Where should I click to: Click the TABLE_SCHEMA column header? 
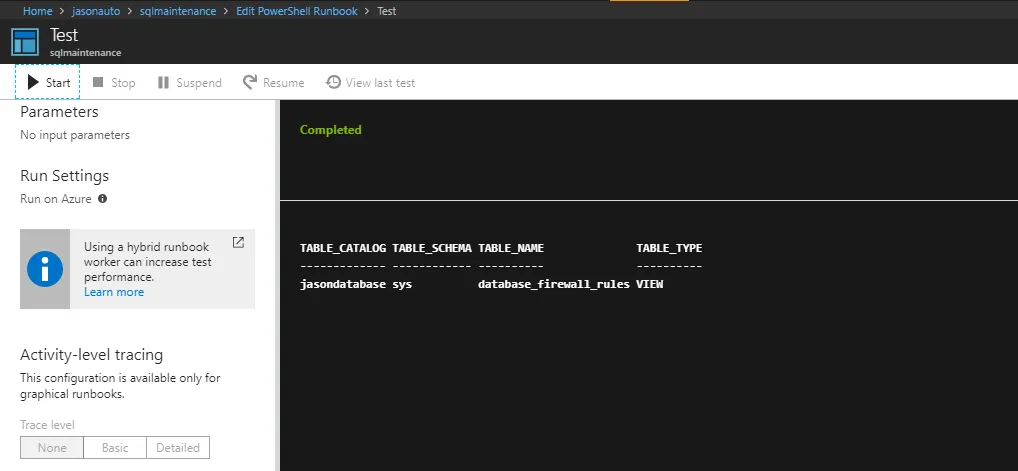pos(432,248)
